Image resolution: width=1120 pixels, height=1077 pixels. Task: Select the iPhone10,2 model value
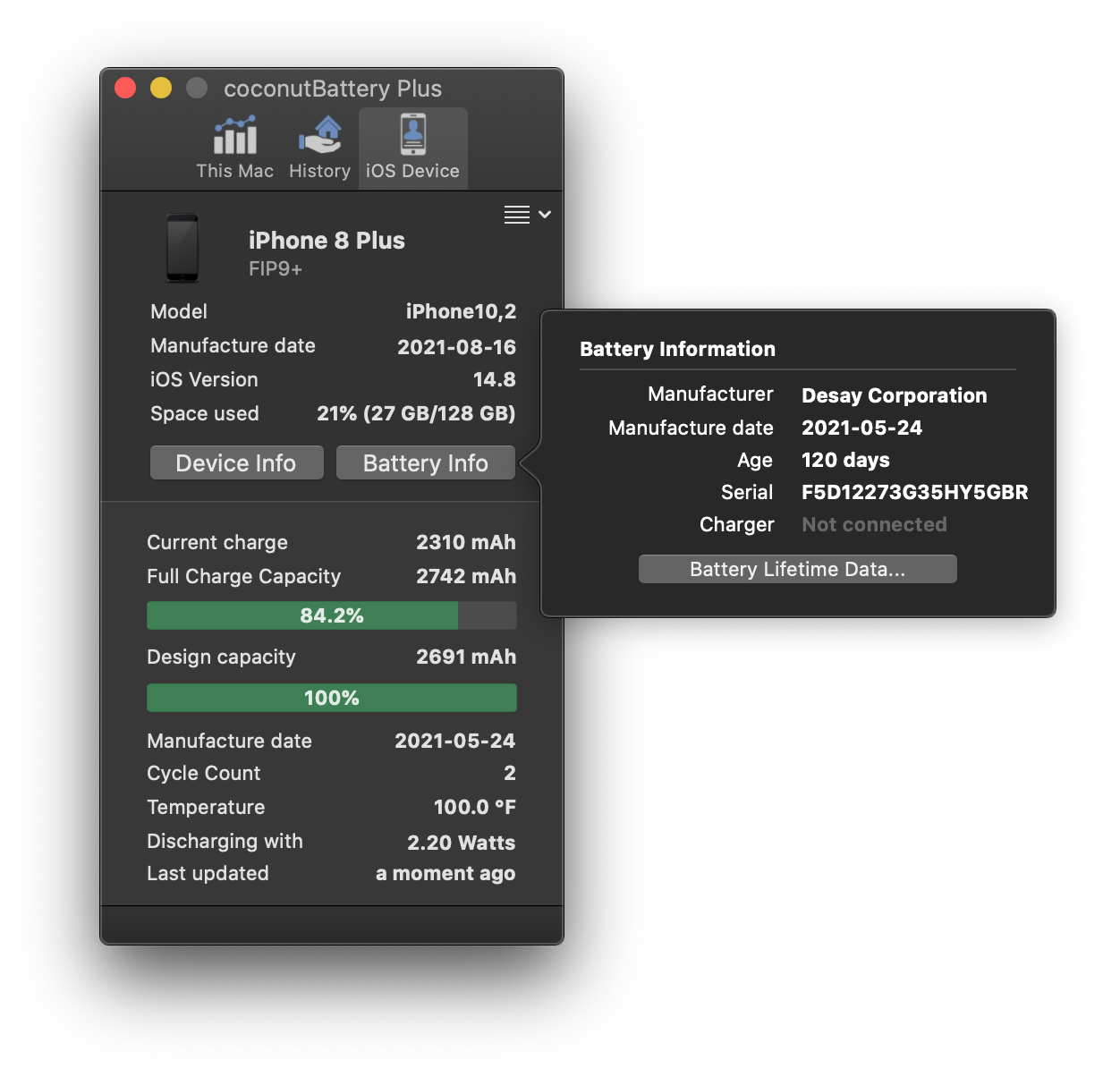pyautogui.click(x=461, y=311)
